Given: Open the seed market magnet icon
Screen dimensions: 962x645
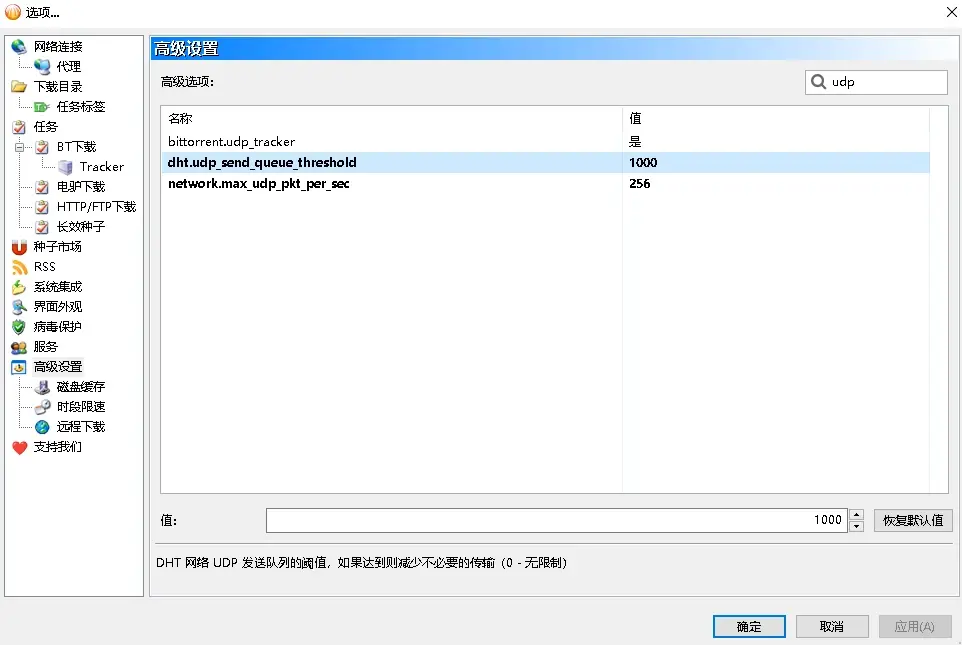Looking at the screenshot, I should pos(18,247).
